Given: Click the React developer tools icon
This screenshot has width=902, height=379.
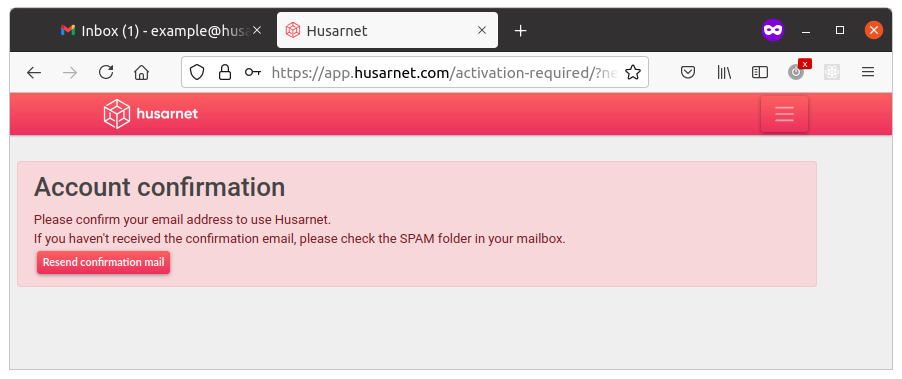Looking at the screenshot, I should pyautogui.click(x=832, y=72).
